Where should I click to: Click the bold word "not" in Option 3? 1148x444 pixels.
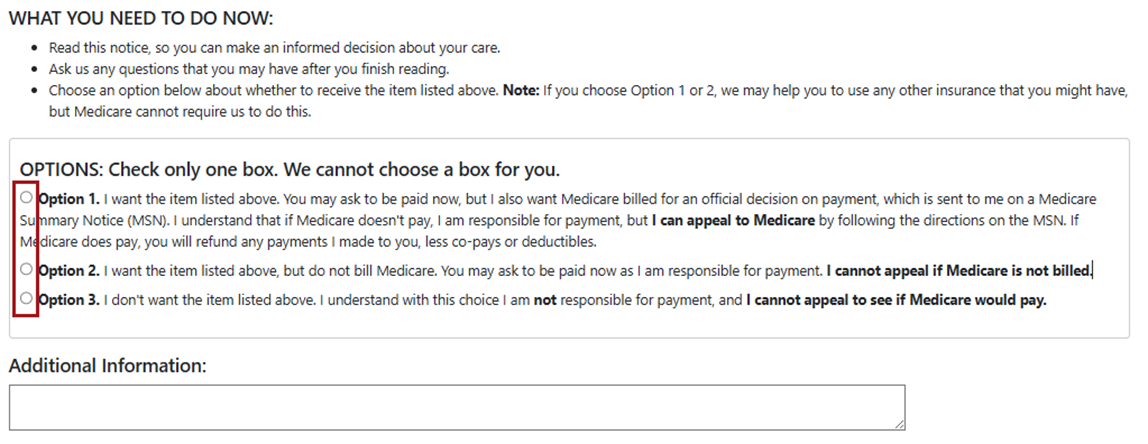coord(544,298)
